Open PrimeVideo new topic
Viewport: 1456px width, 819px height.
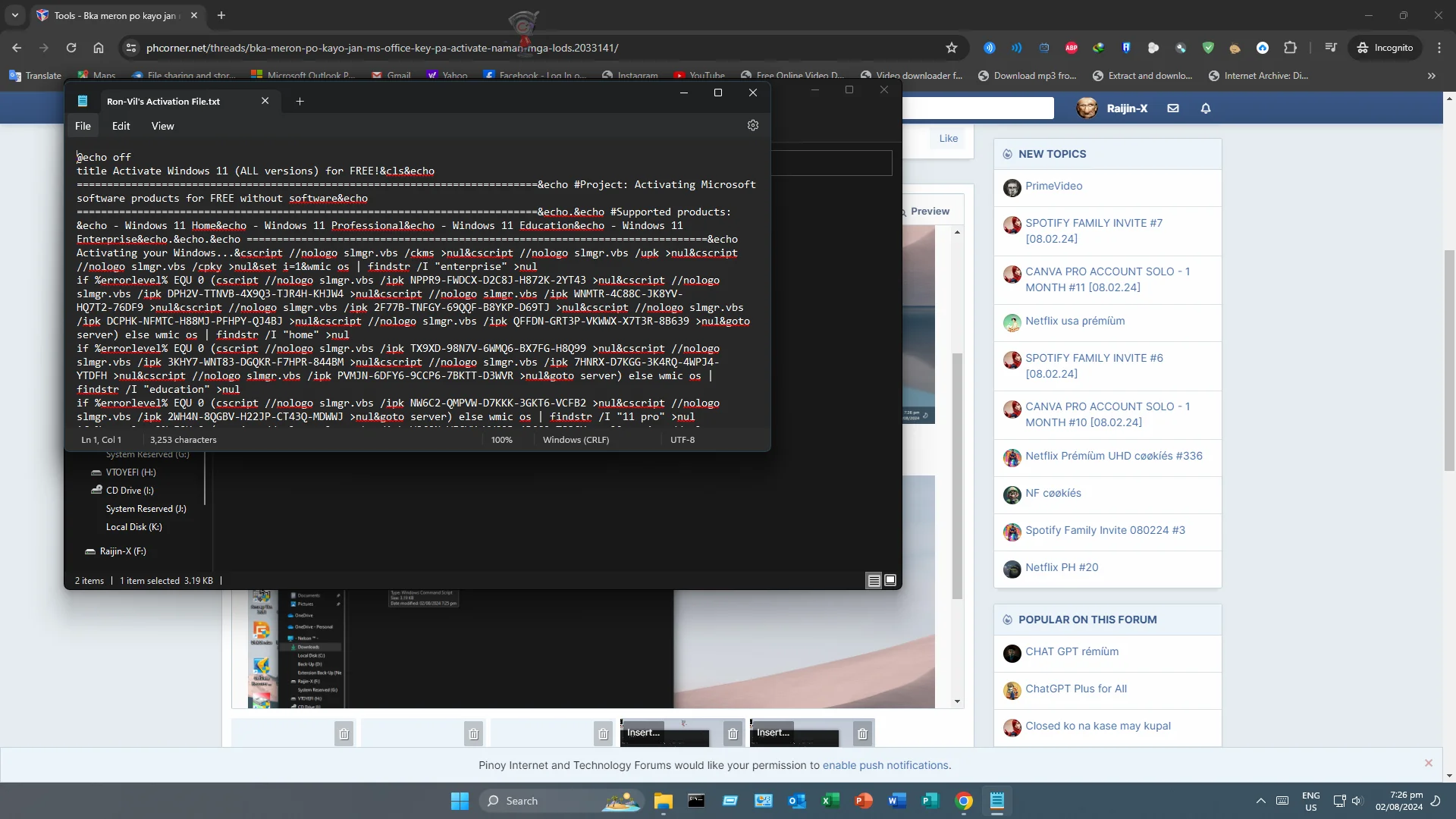(x=1053, y=186)
